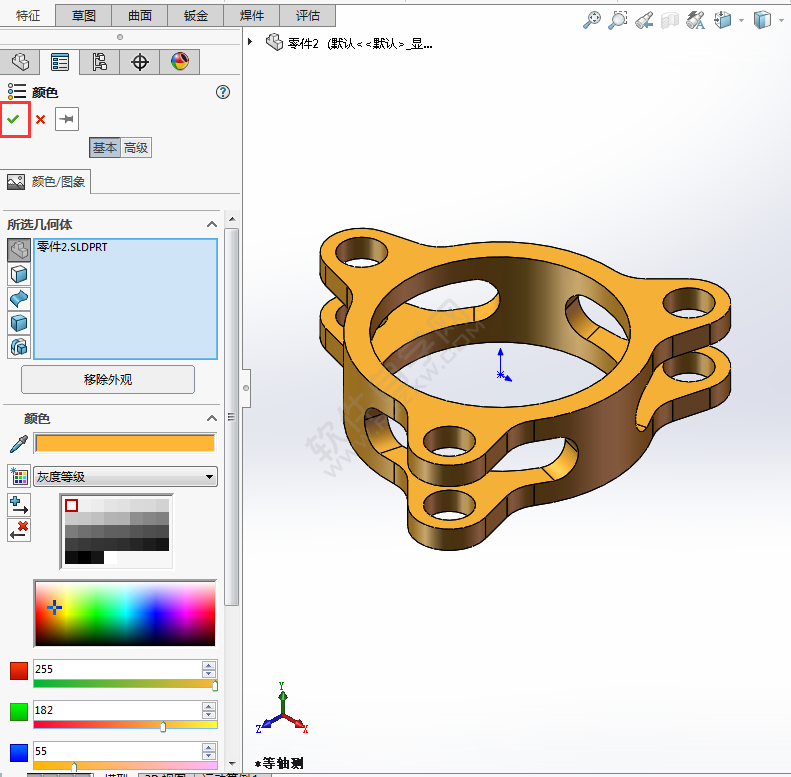The width and height of the screenshot is (791, 777).
Task: Toggle the select surfaces filter icon
Action: pyautogui.click(x=19, y=299)
